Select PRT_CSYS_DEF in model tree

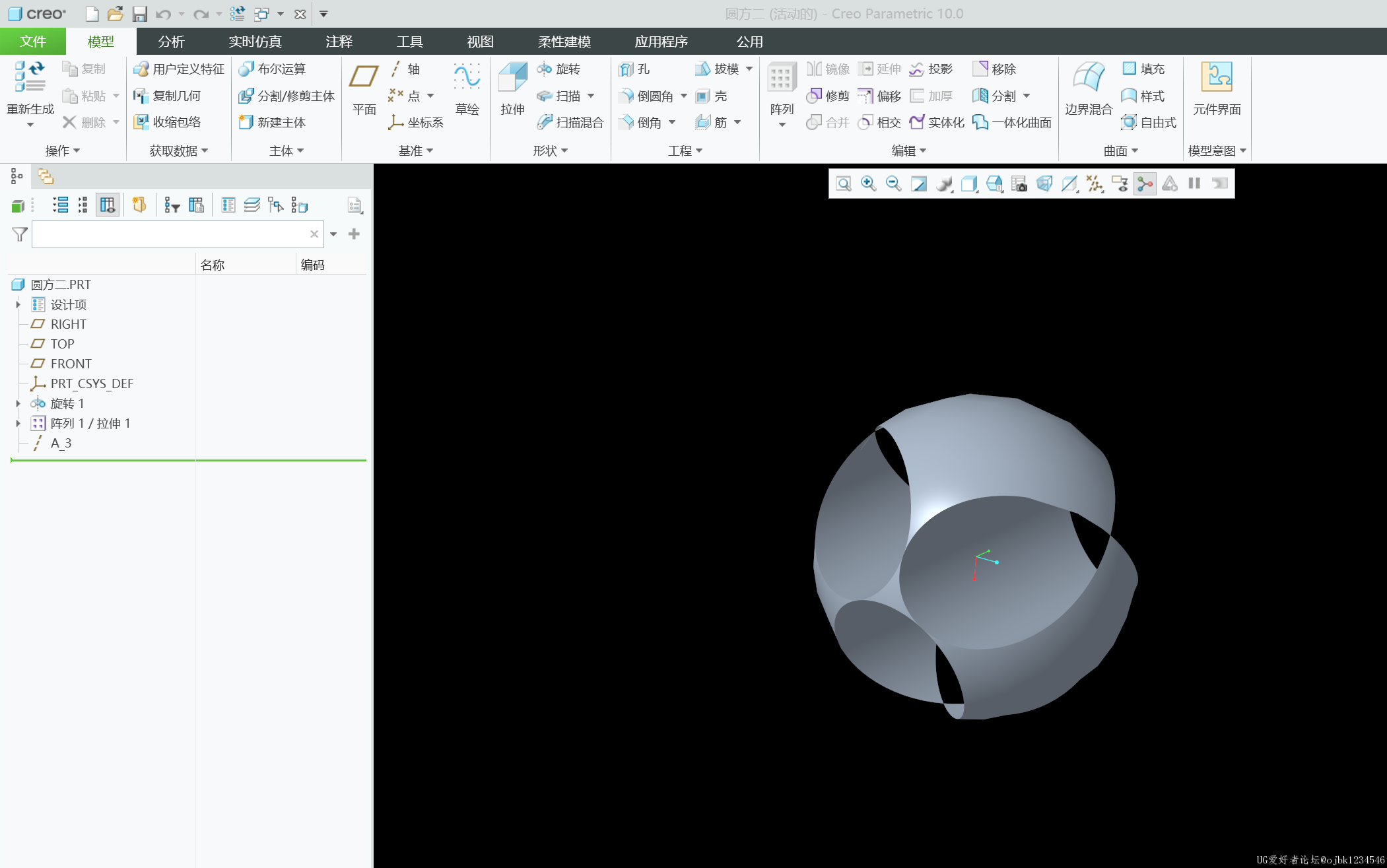pos(82,384)
